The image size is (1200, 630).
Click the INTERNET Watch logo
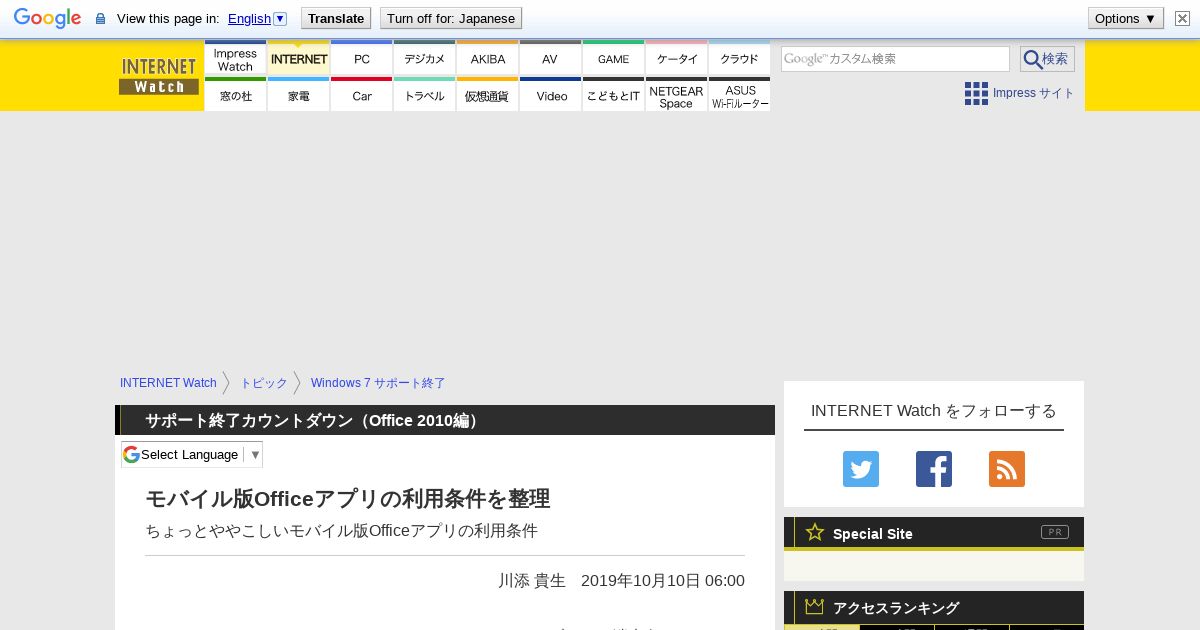[x=159, y=76]
